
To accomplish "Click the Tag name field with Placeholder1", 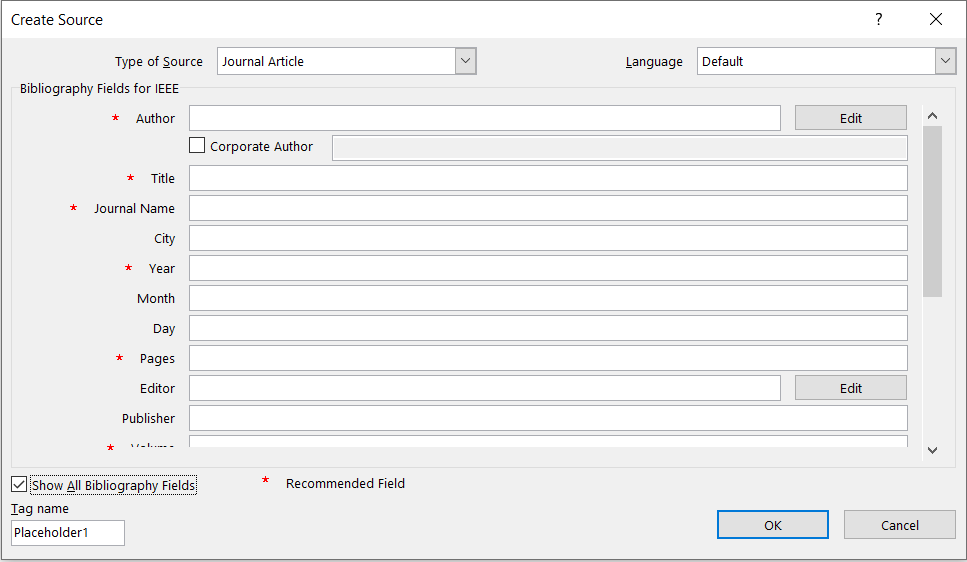I will [68, 533].
